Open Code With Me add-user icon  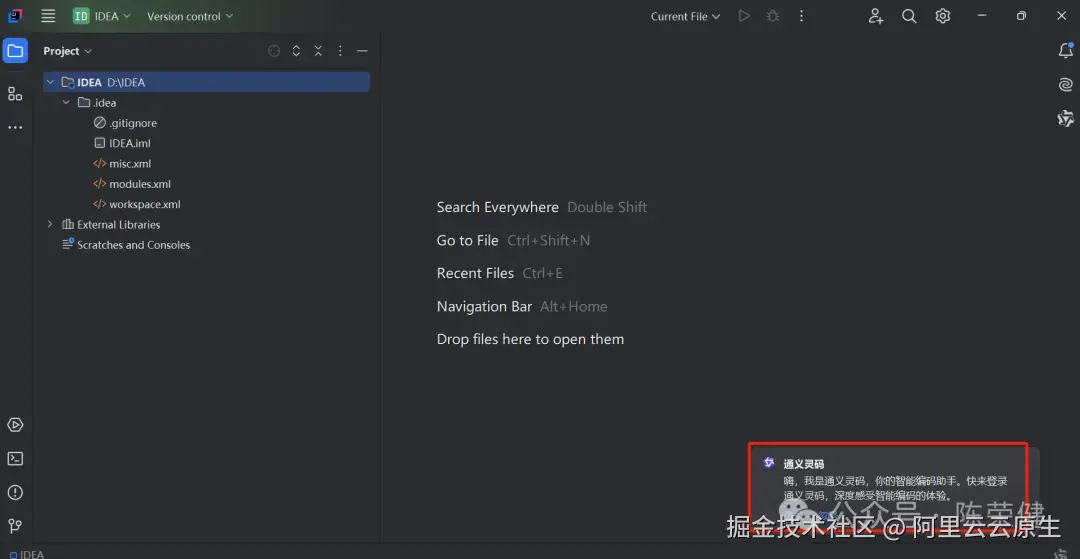875,16
